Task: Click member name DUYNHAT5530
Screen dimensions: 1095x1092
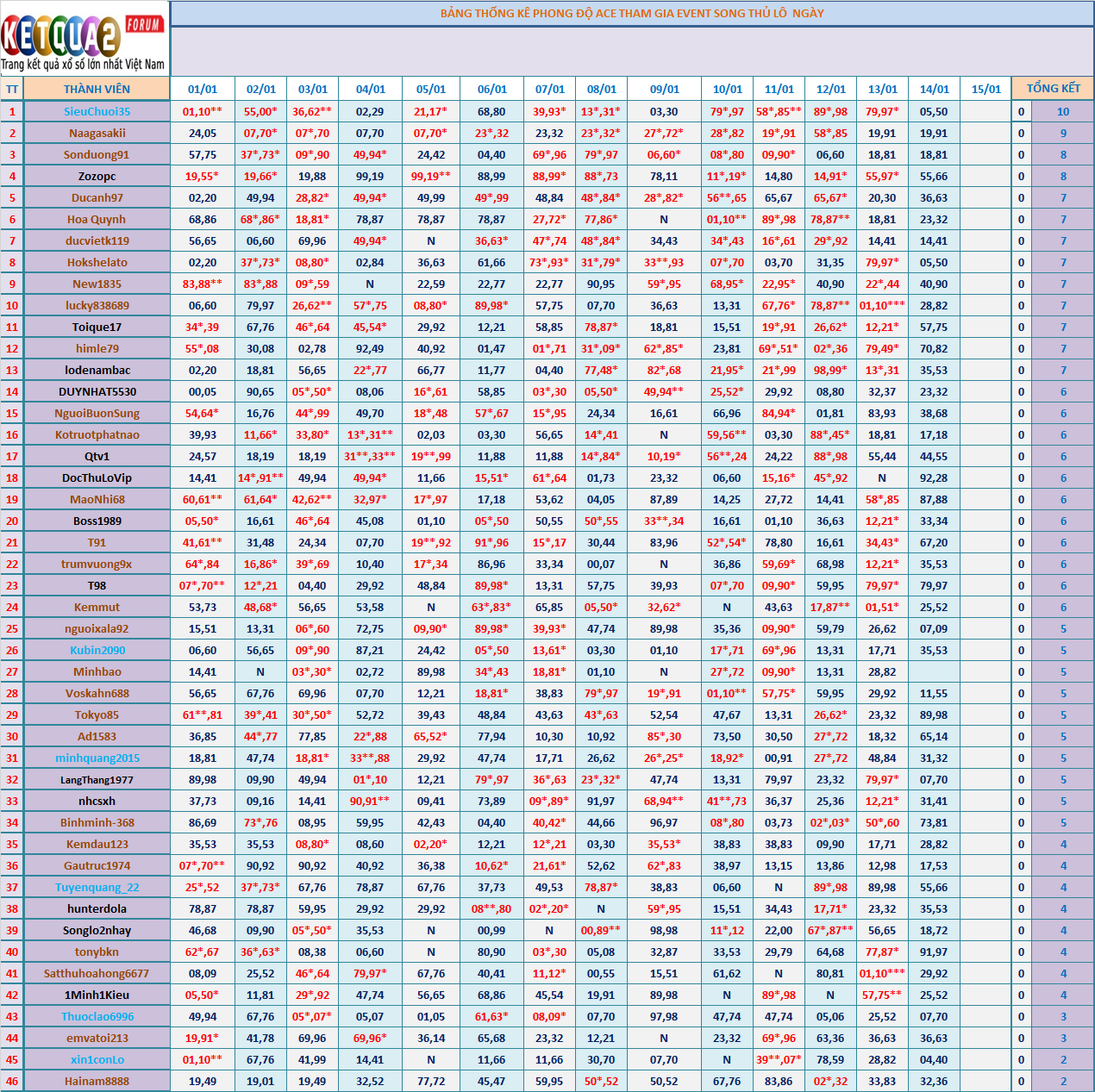Action: [97, 391]
